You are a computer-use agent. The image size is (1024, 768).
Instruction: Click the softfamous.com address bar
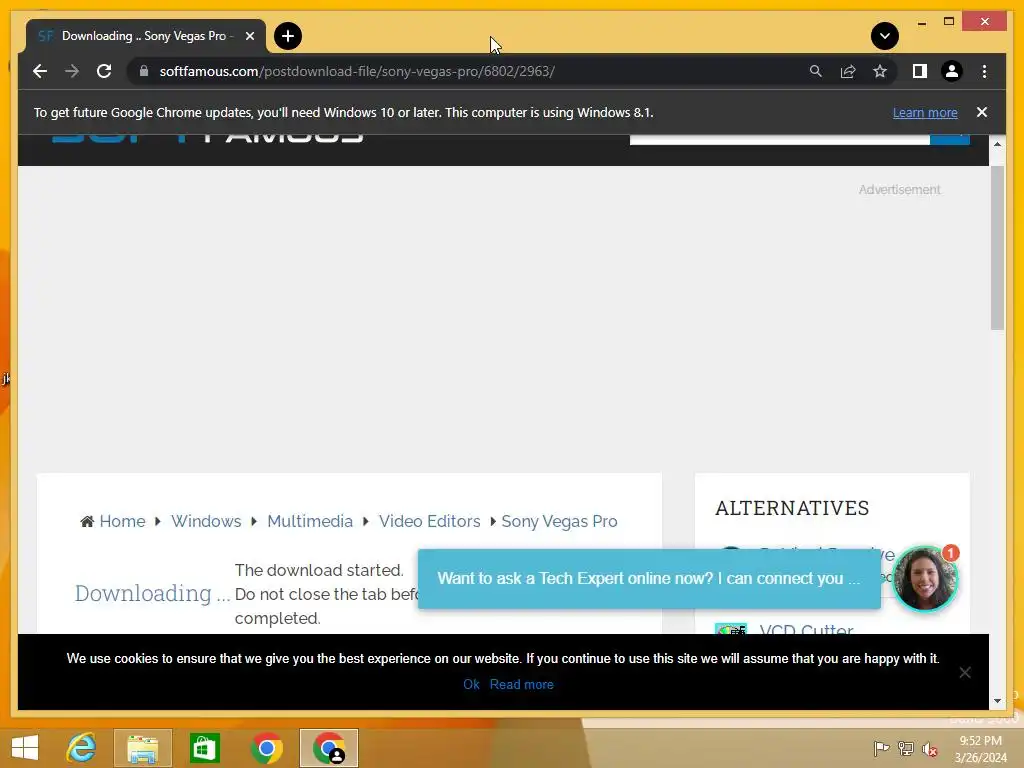tap(357, 71)
